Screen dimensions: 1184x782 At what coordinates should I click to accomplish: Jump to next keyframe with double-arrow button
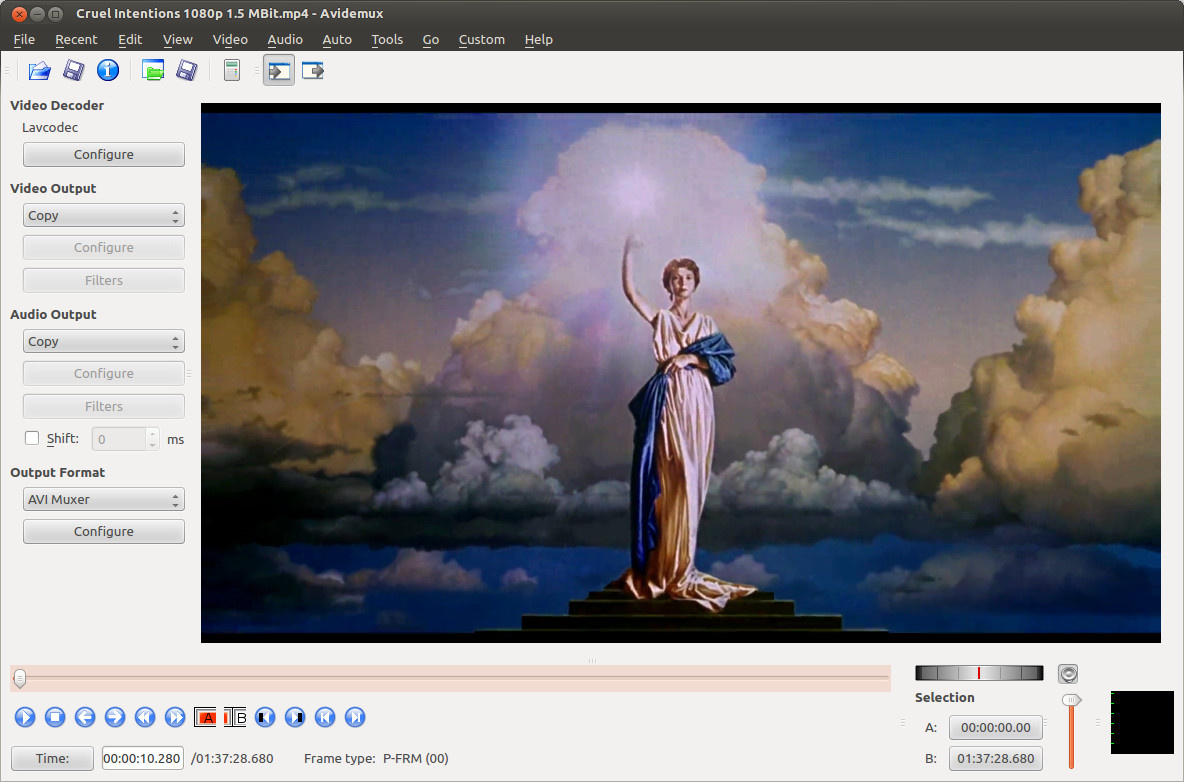[x=175, y=717]
